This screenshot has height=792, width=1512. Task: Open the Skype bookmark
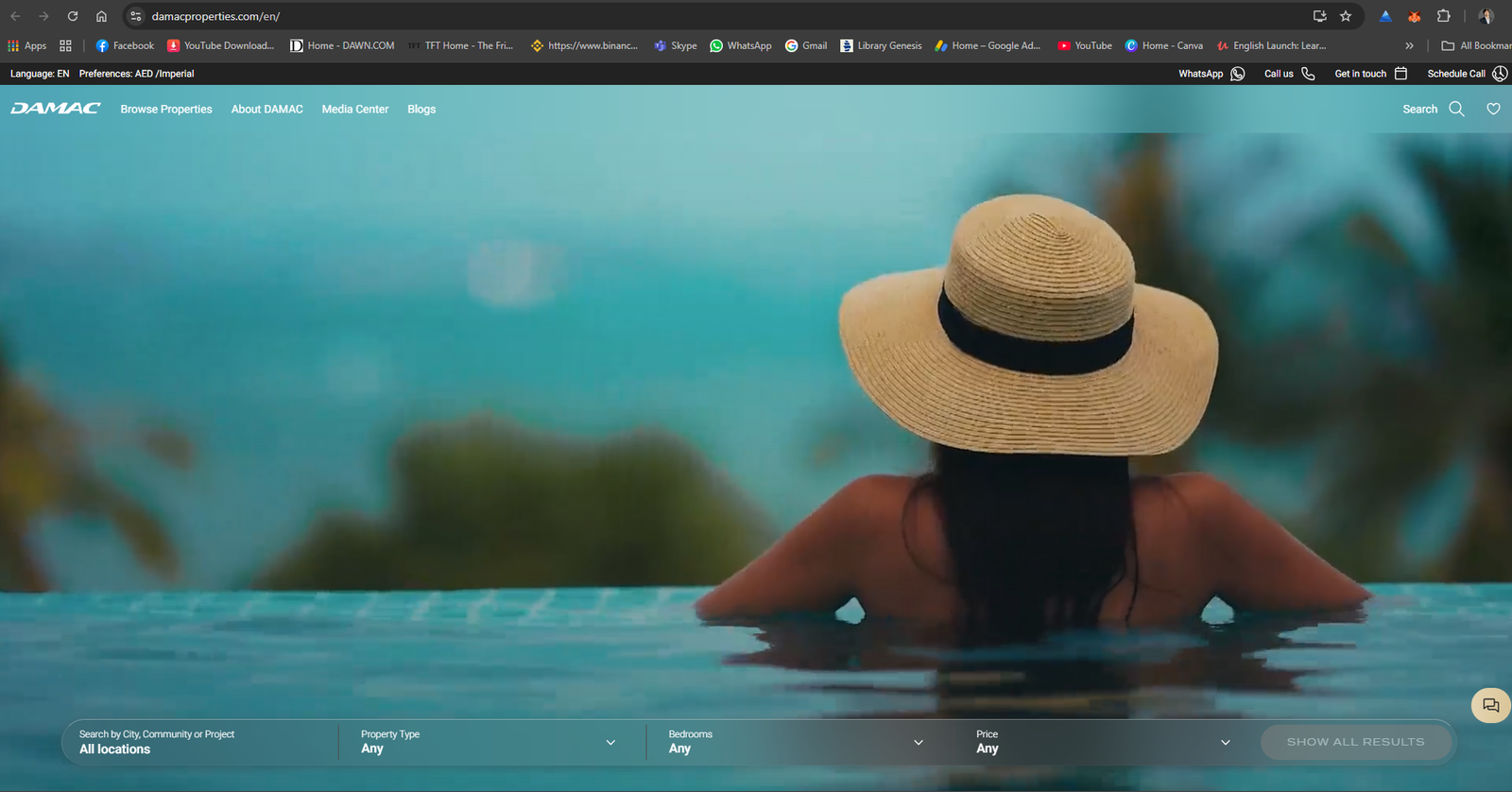676,45
